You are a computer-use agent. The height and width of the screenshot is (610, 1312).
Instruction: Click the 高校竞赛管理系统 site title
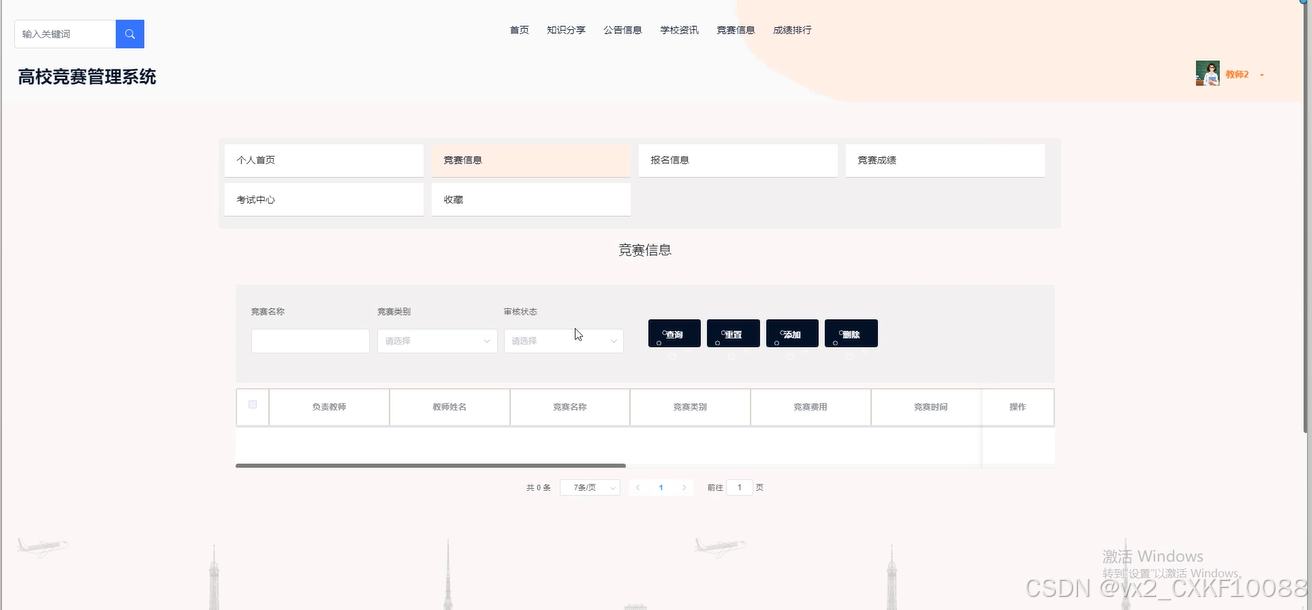87,77
